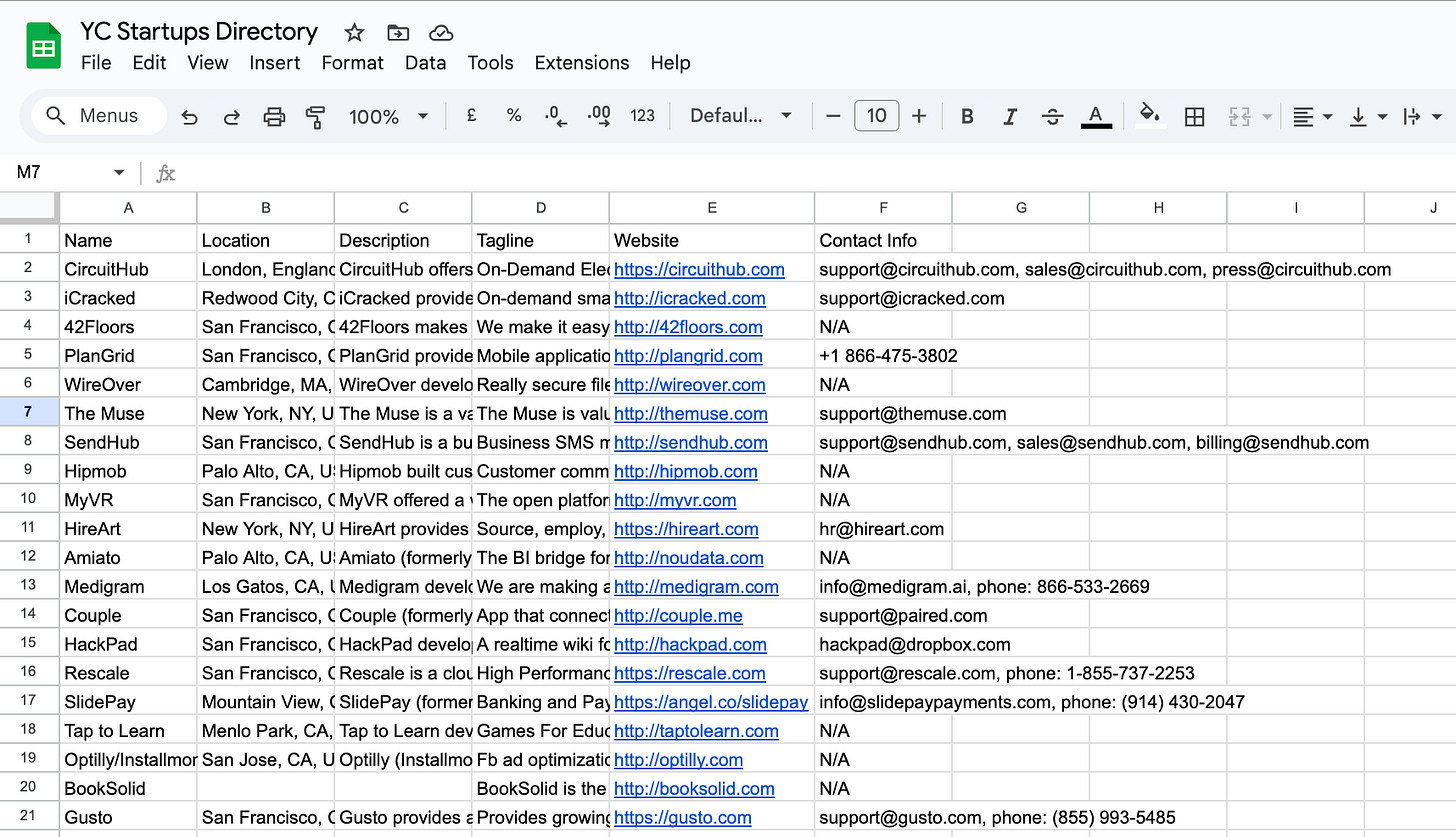Open the angel.co/slidepay link

(x=711, y=703)
